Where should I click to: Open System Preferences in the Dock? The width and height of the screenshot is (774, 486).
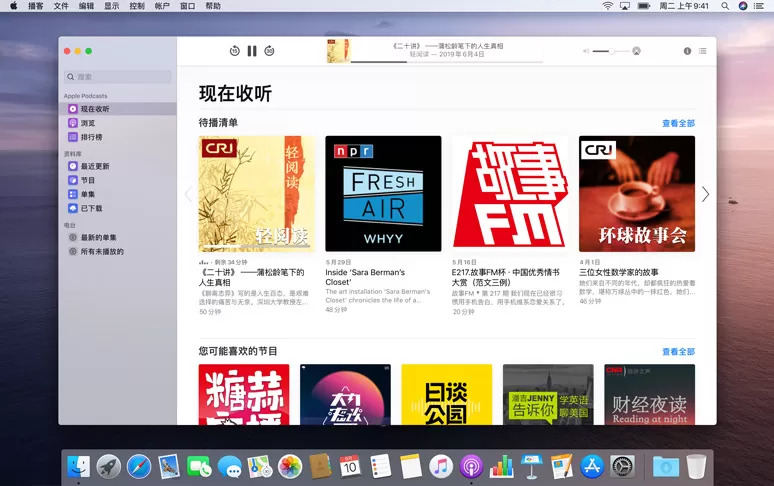[x=622, y=466]
